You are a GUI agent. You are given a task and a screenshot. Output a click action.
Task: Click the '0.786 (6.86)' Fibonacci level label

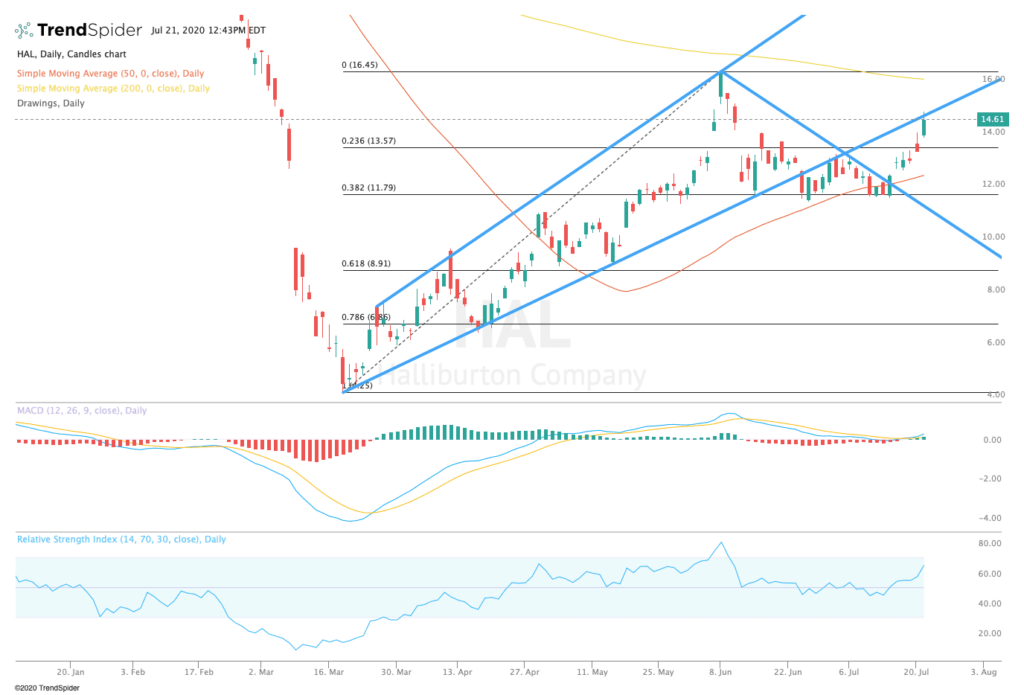[366, 317]
